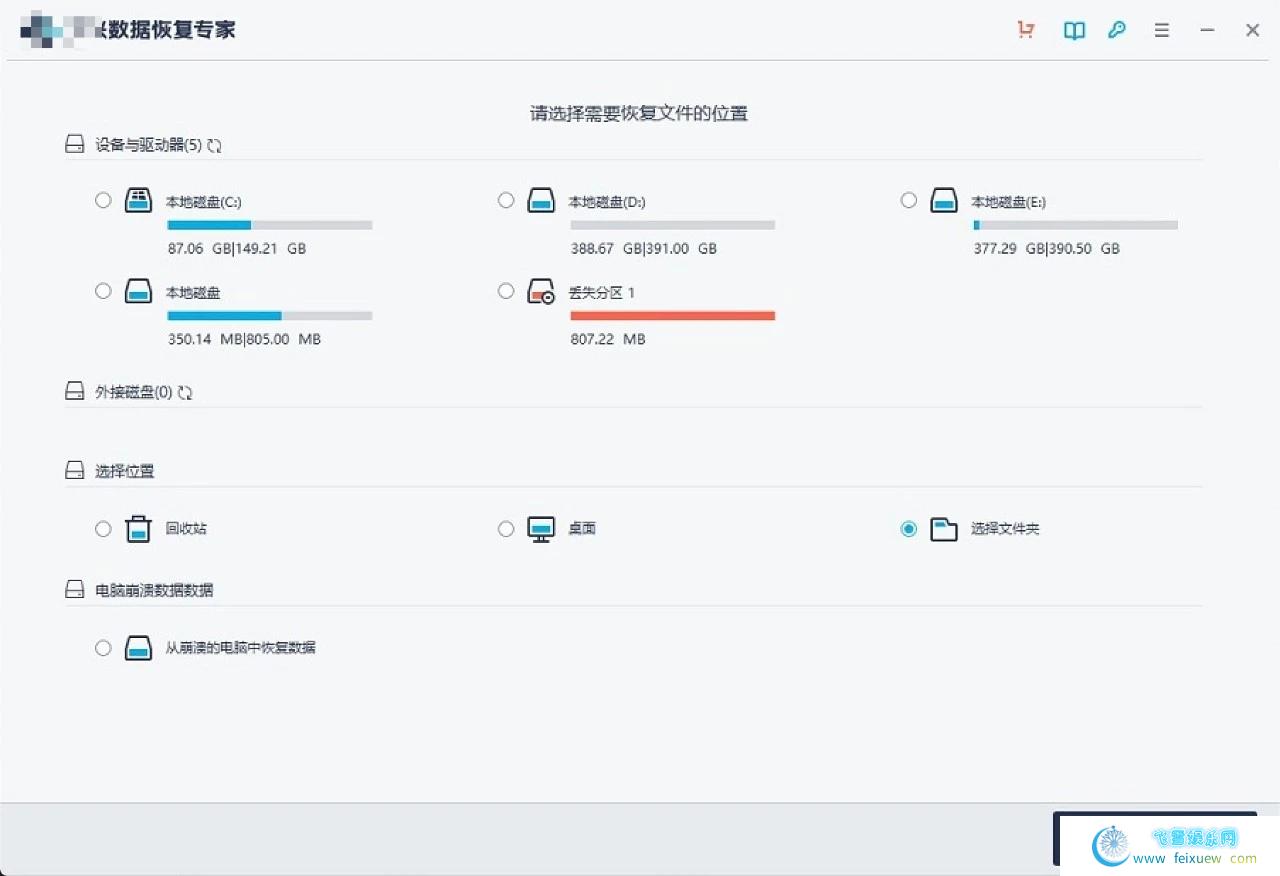Refresh the 外接磁盘 list
The width and height of the screenshot is (1280, 876).
(x=184, y=393)
